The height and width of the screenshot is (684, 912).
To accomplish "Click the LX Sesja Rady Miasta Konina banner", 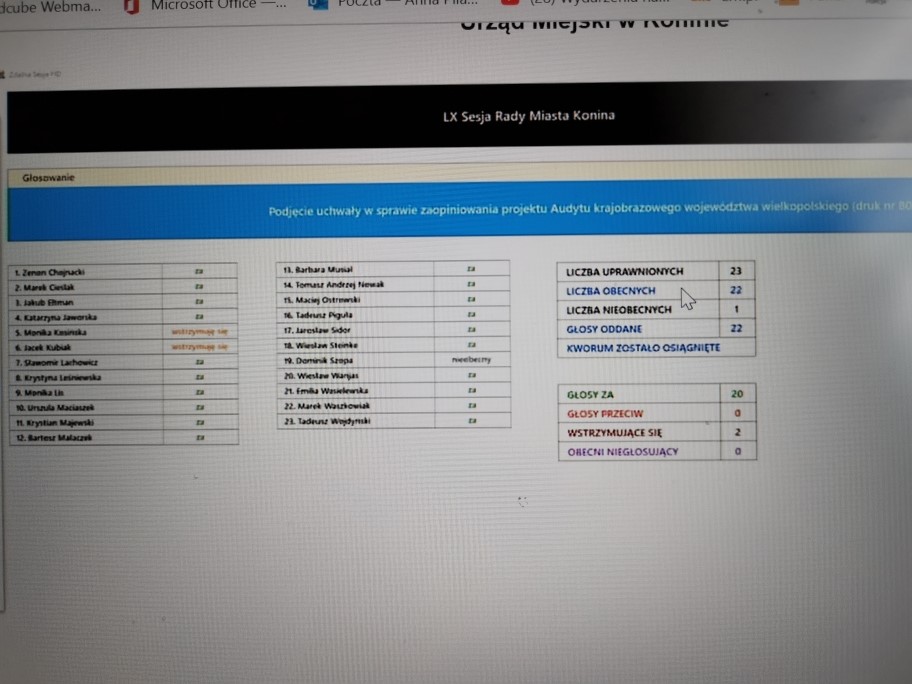I will [x=528, y=115].
